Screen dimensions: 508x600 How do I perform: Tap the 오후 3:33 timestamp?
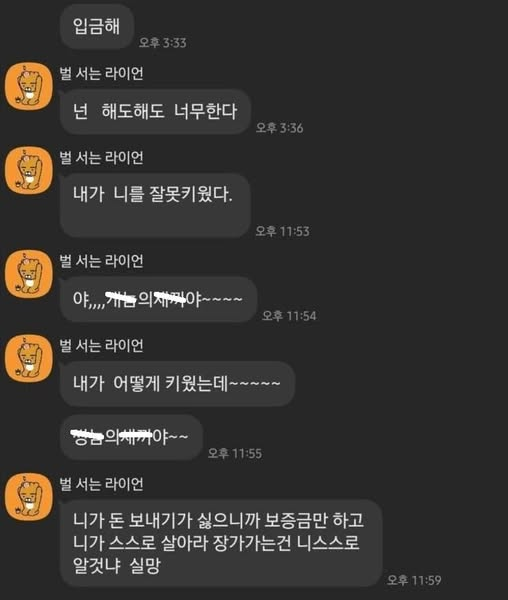point(163,42)
